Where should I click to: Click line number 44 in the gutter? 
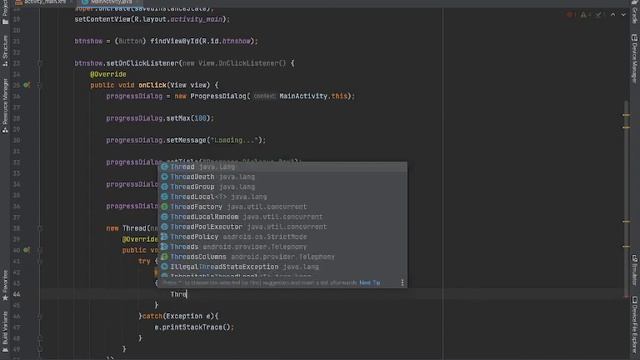[x=17, y=294]
